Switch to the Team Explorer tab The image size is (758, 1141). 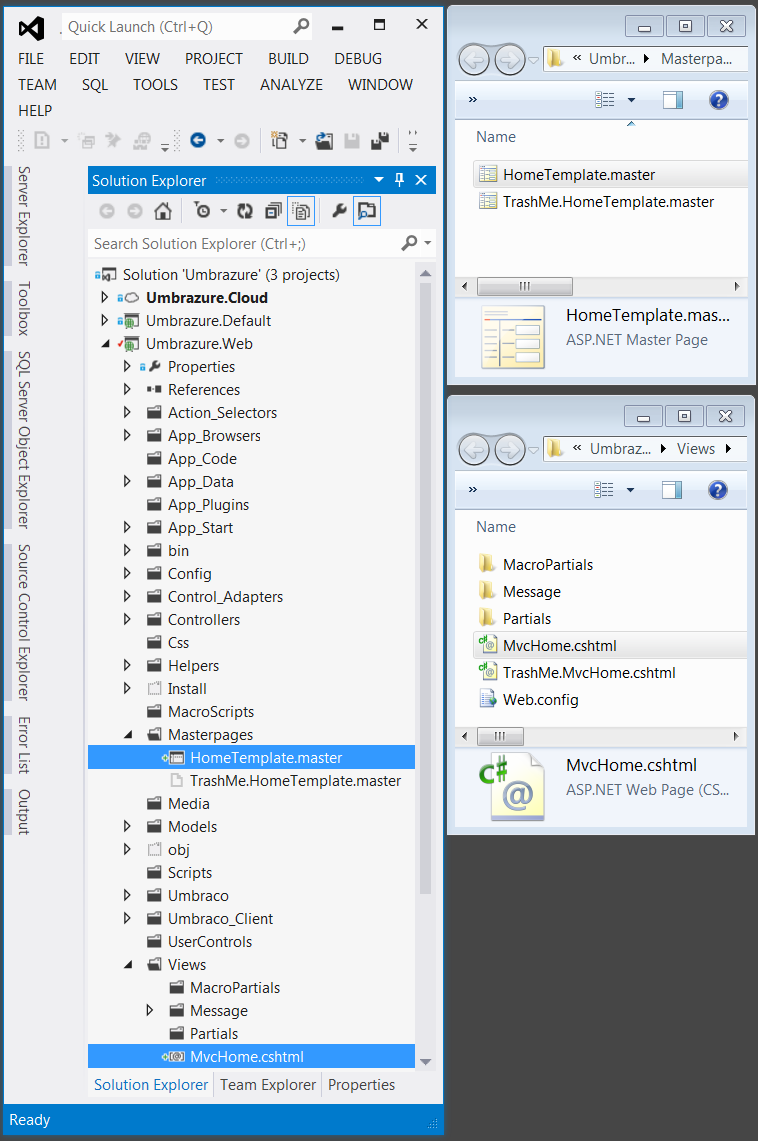268,1084
